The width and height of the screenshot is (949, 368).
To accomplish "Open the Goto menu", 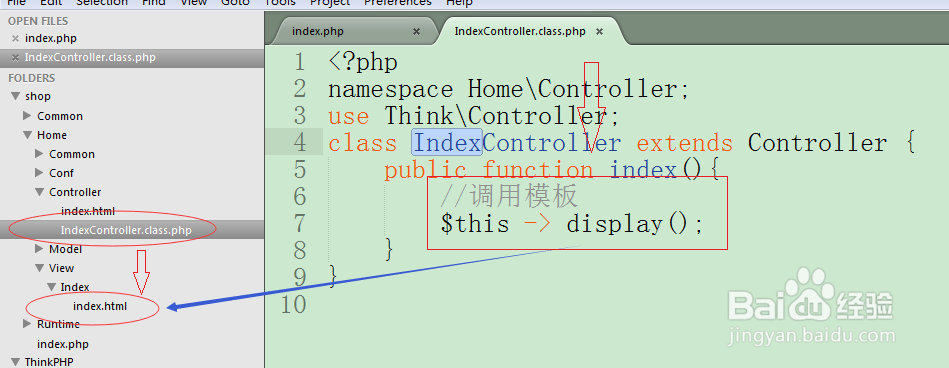I will pyautogui.click(x=235, y=2).
